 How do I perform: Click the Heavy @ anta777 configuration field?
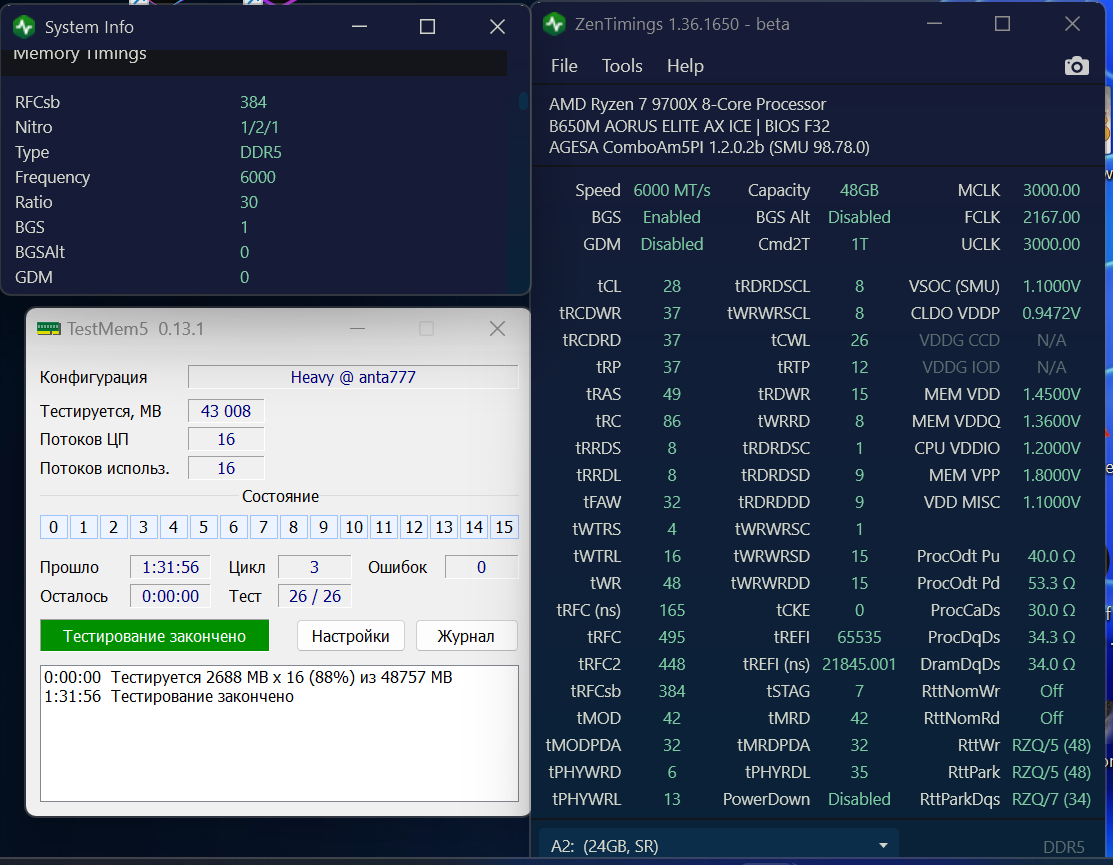[x=353, y=377]
